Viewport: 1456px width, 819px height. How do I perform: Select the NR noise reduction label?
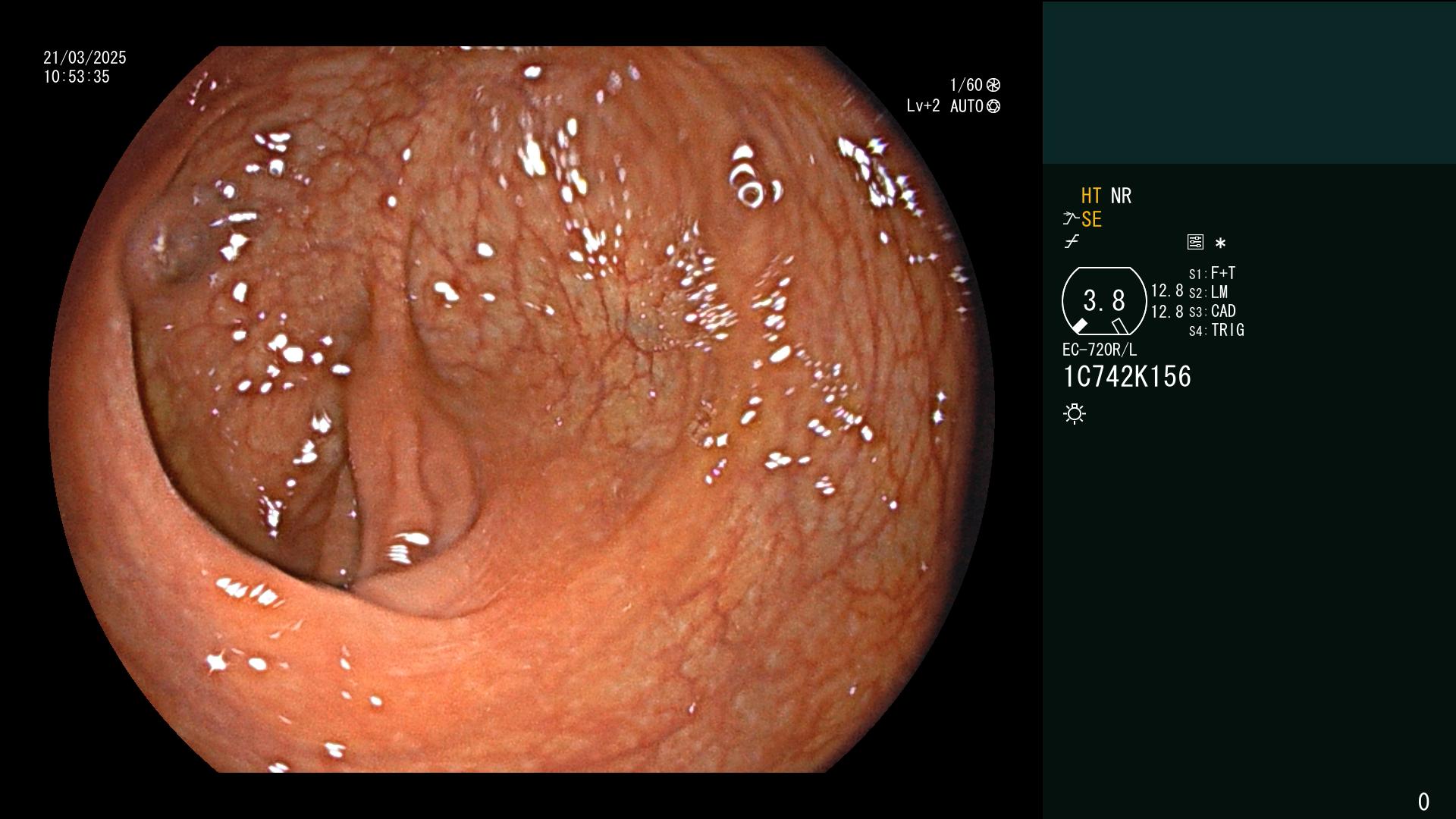pos(1121,196)
